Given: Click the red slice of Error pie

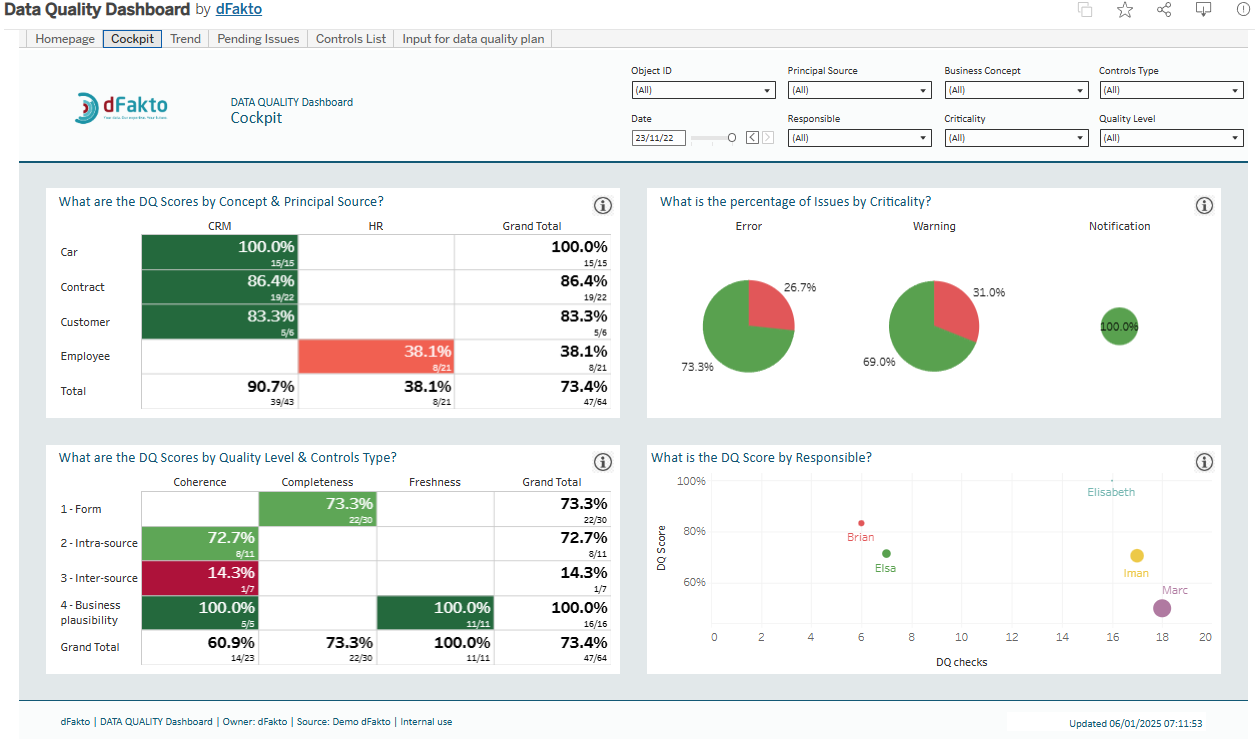Looking at the screenshot, I should click(770, 305).
